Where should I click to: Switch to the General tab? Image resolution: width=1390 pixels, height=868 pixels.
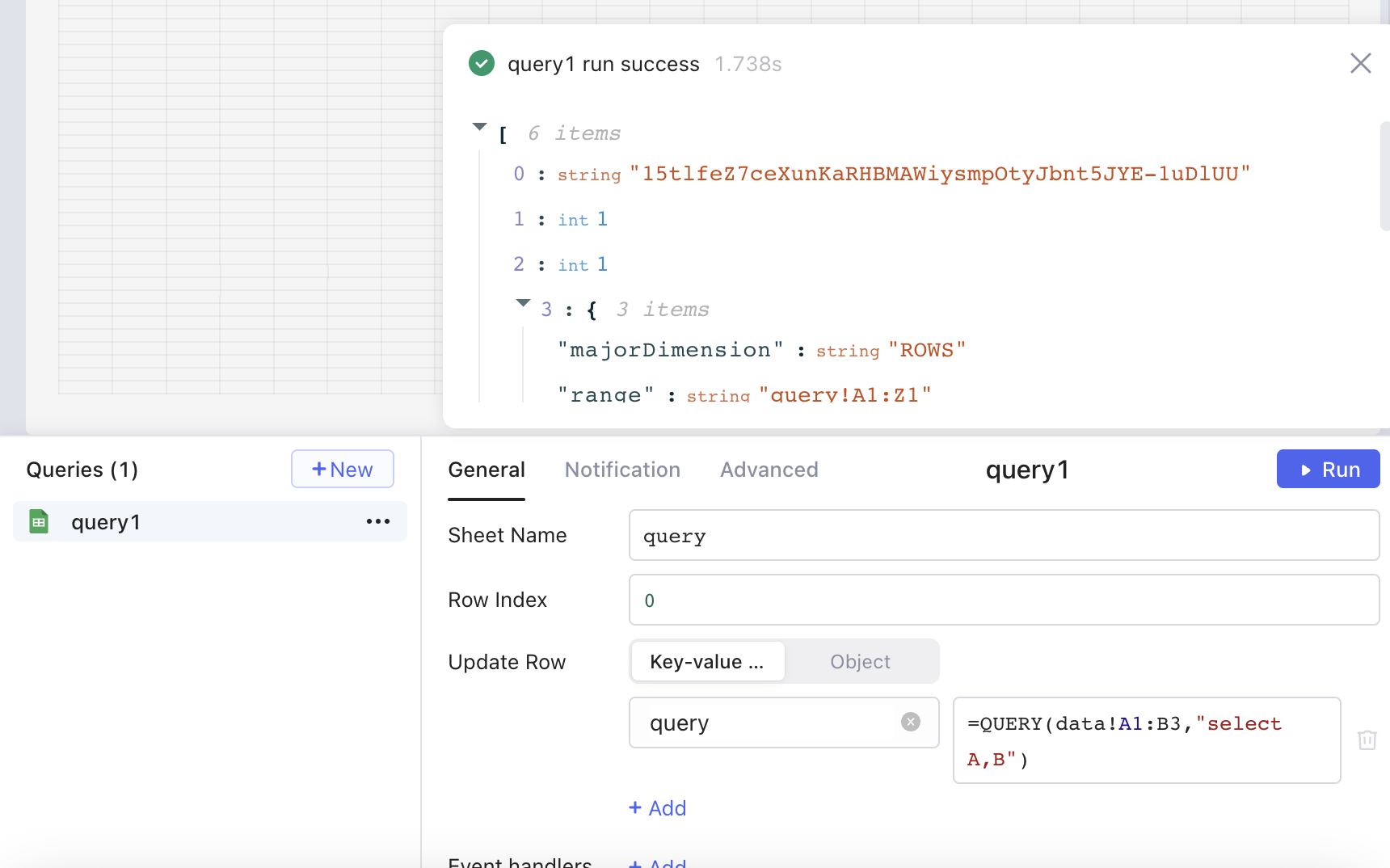coord(486,470)
